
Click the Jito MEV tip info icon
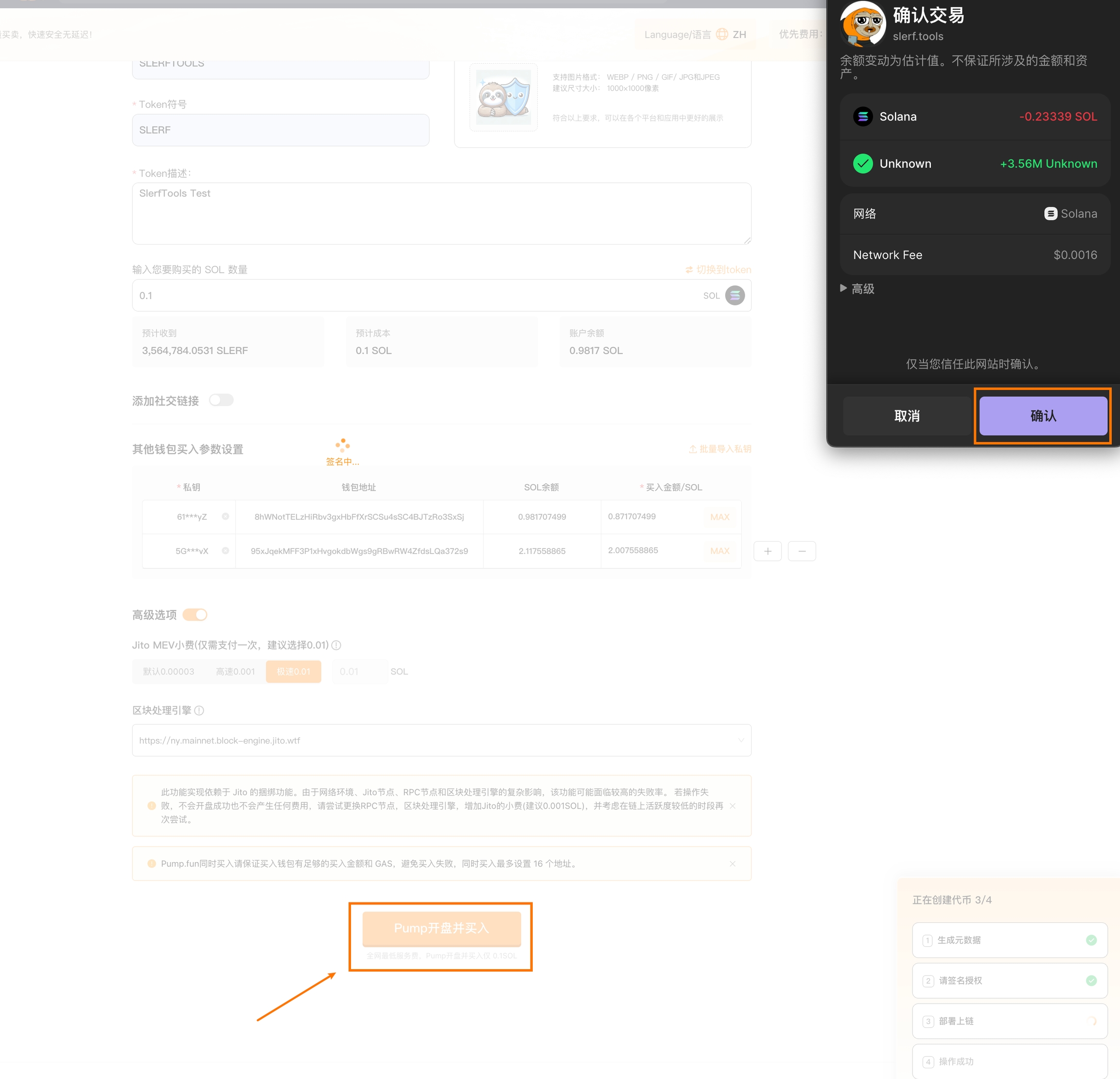click(336, 645)
